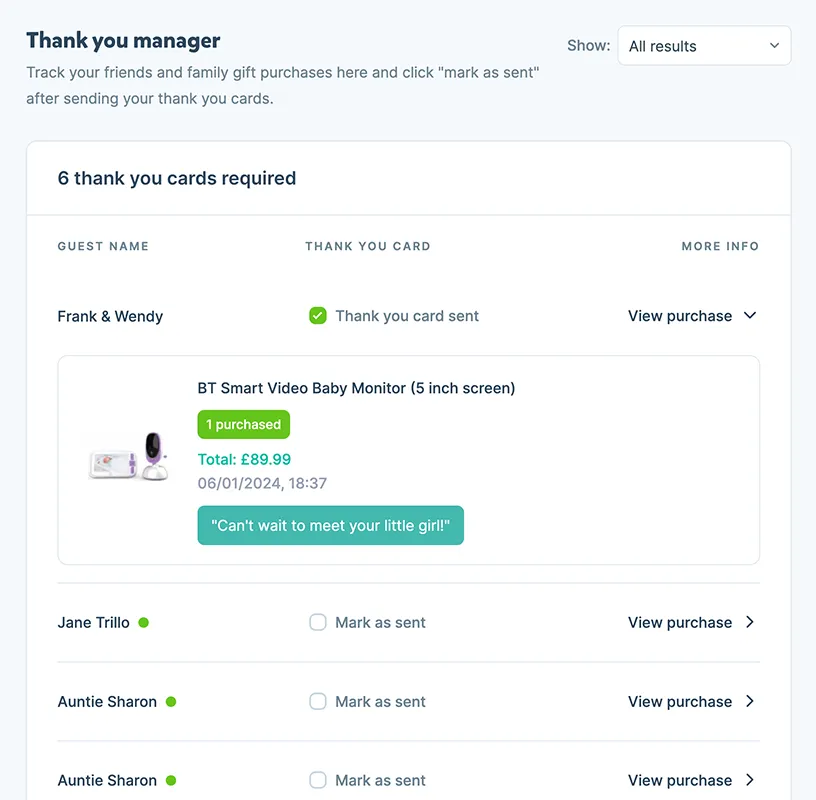Click the BT Smart Video Baby Monitor title

[x=356, y=388]
